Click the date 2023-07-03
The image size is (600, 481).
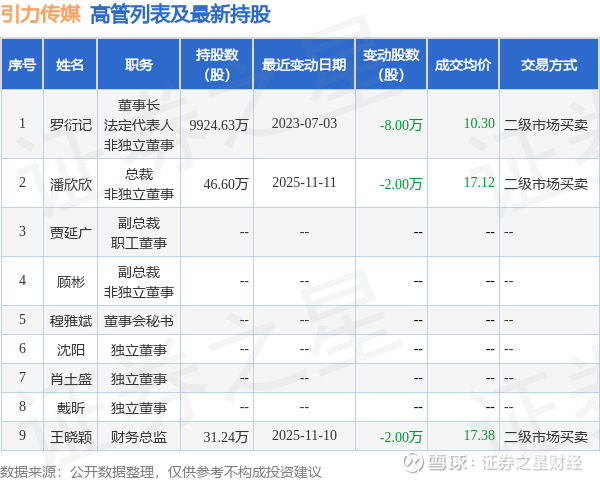tap(304, 124)
